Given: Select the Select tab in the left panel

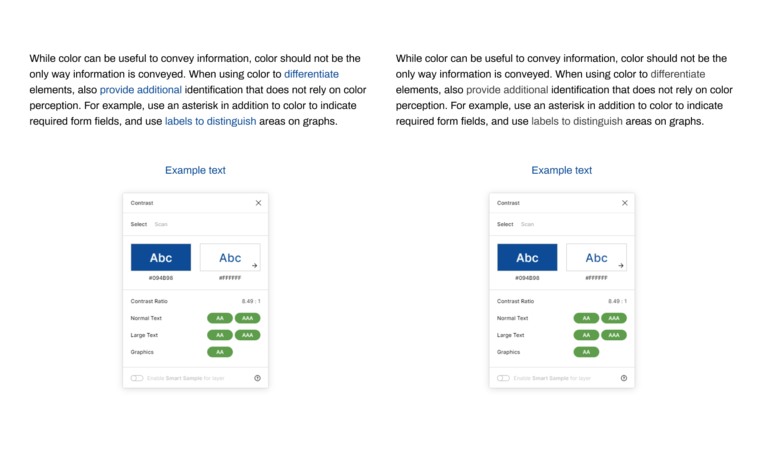Looking at the screenshot, I should coord(139,225).
